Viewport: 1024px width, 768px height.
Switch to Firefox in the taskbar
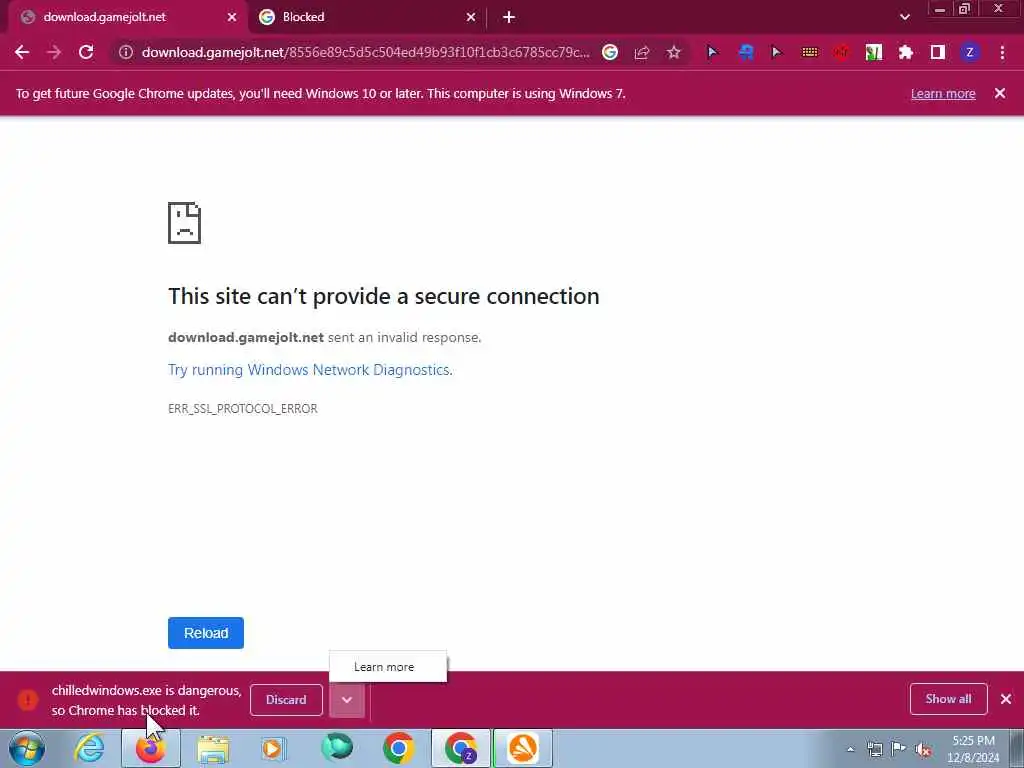[x=151, y=748]
